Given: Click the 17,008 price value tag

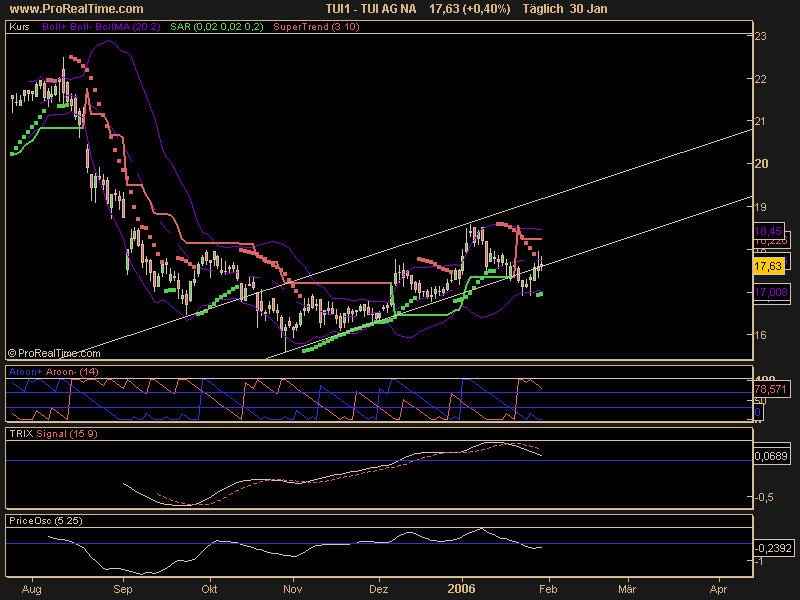Looking at the screenshot, I should coord(770,291).
